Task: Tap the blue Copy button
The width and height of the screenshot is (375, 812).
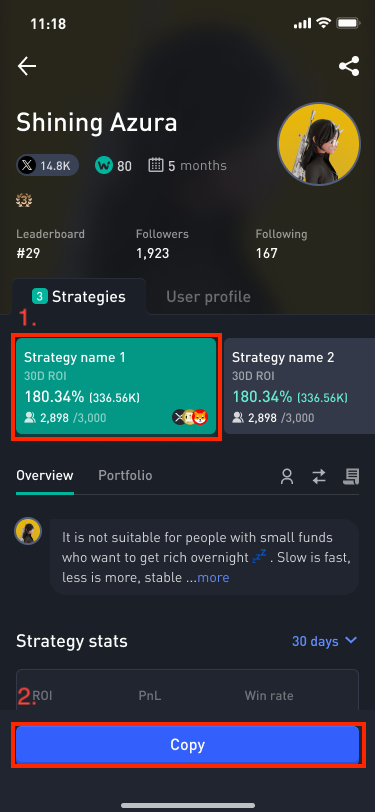Action: 188,745
